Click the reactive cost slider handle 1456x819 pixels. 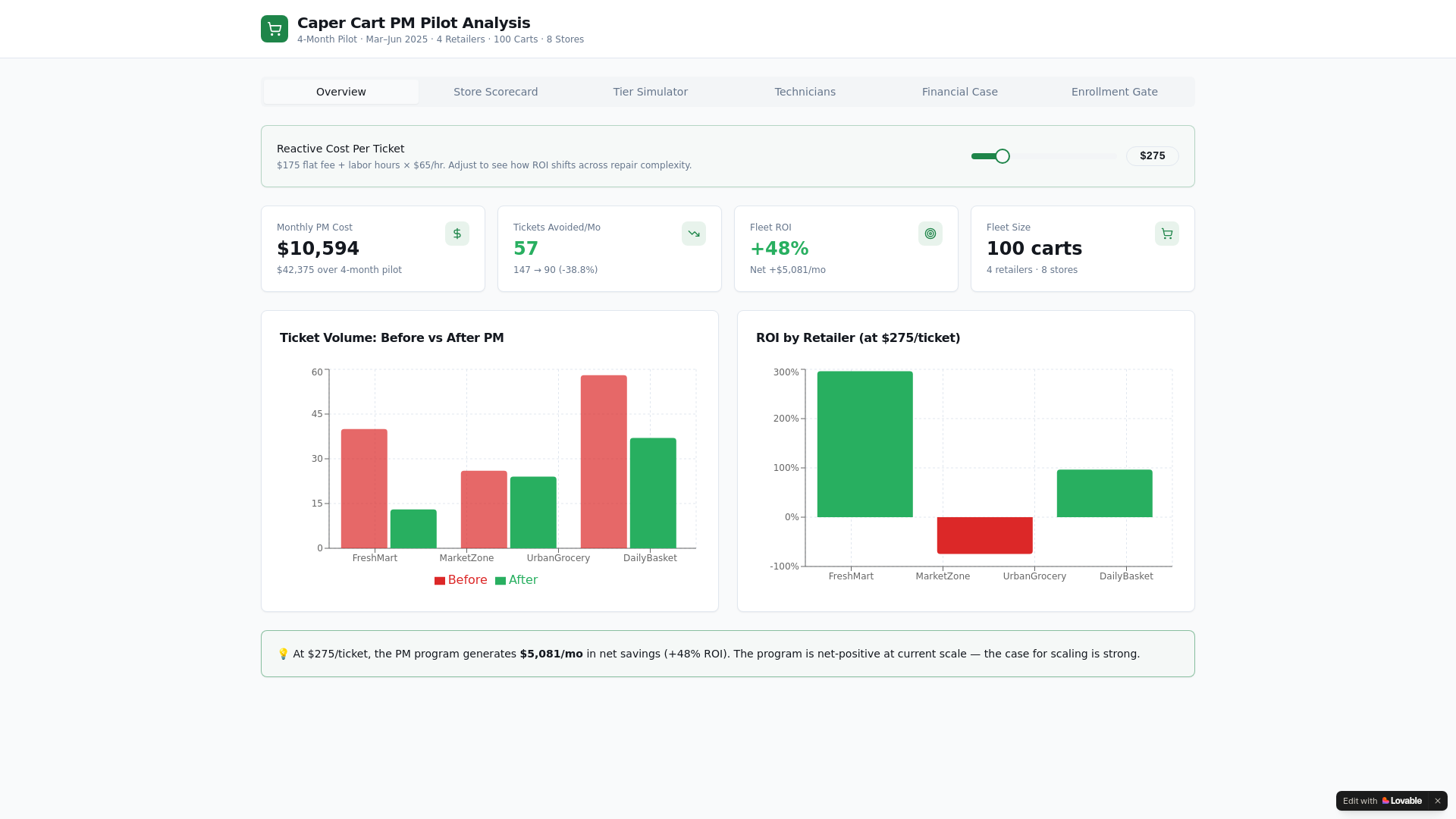[1002, 156]
